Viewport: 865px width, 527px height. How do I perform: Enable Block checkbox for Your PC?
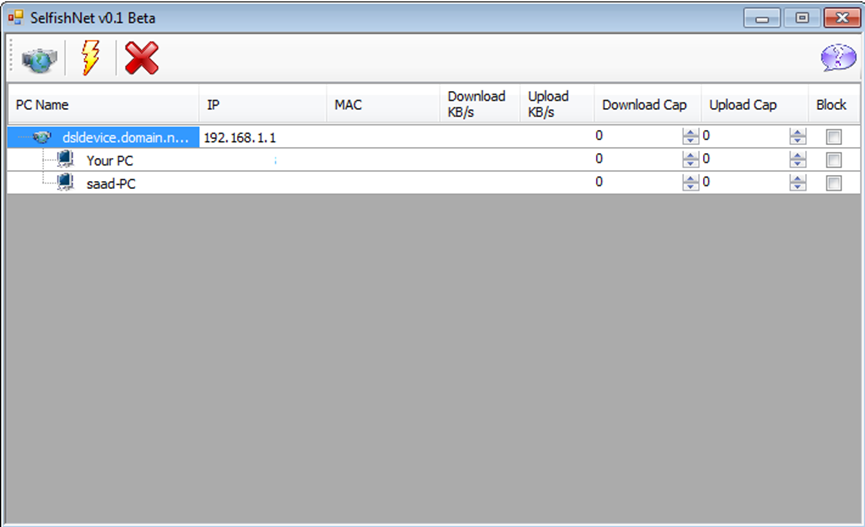(x=832, y=160)
